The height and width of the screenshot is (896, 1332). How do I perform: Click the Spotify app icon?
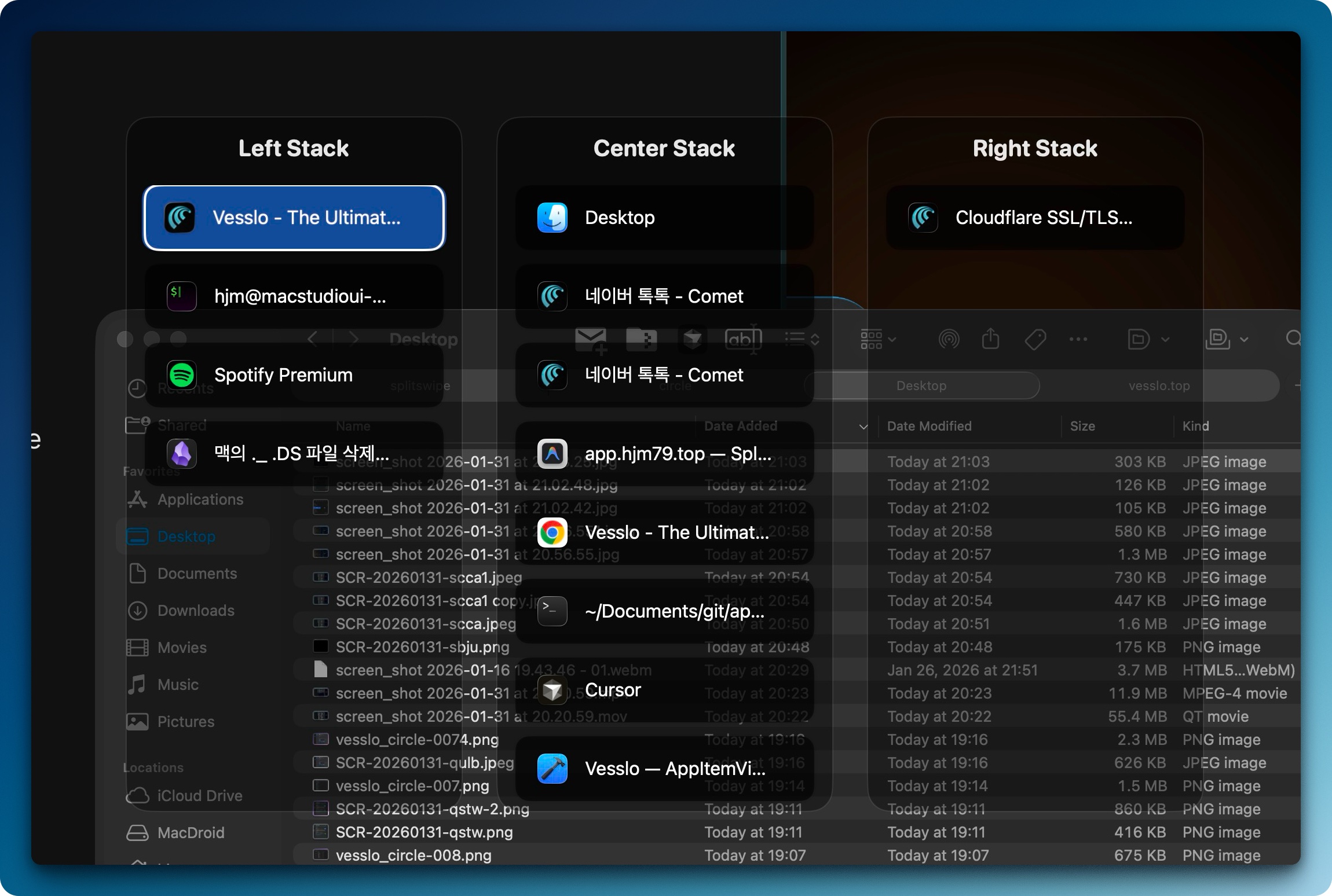(182, 375)
